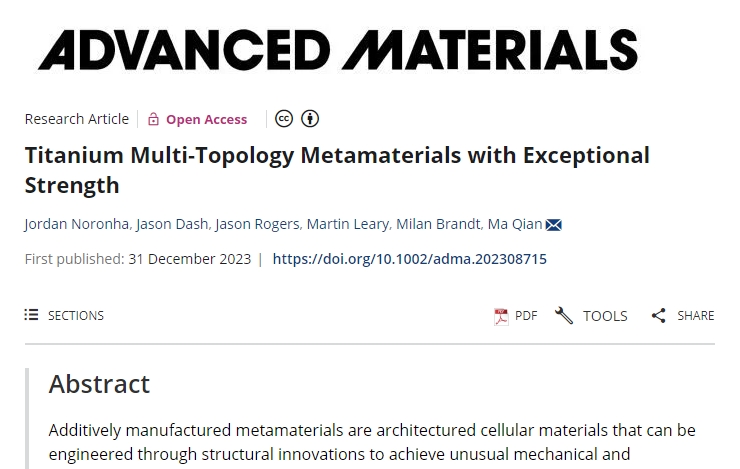Click the Advanced Materials journal logo
This screenshot has width=740, height=469.
pos(338,50)
